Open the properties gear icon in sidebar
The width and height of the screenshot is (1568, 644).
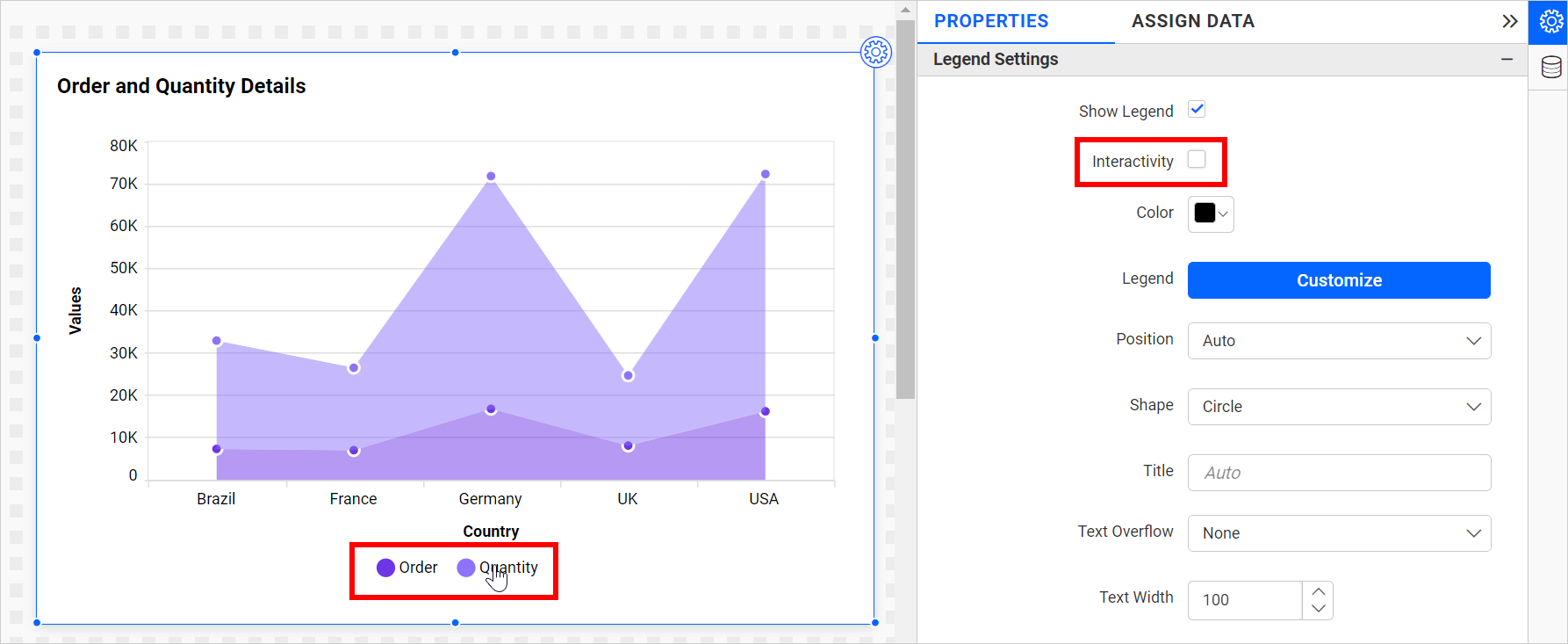click(x=1550, y=22)
